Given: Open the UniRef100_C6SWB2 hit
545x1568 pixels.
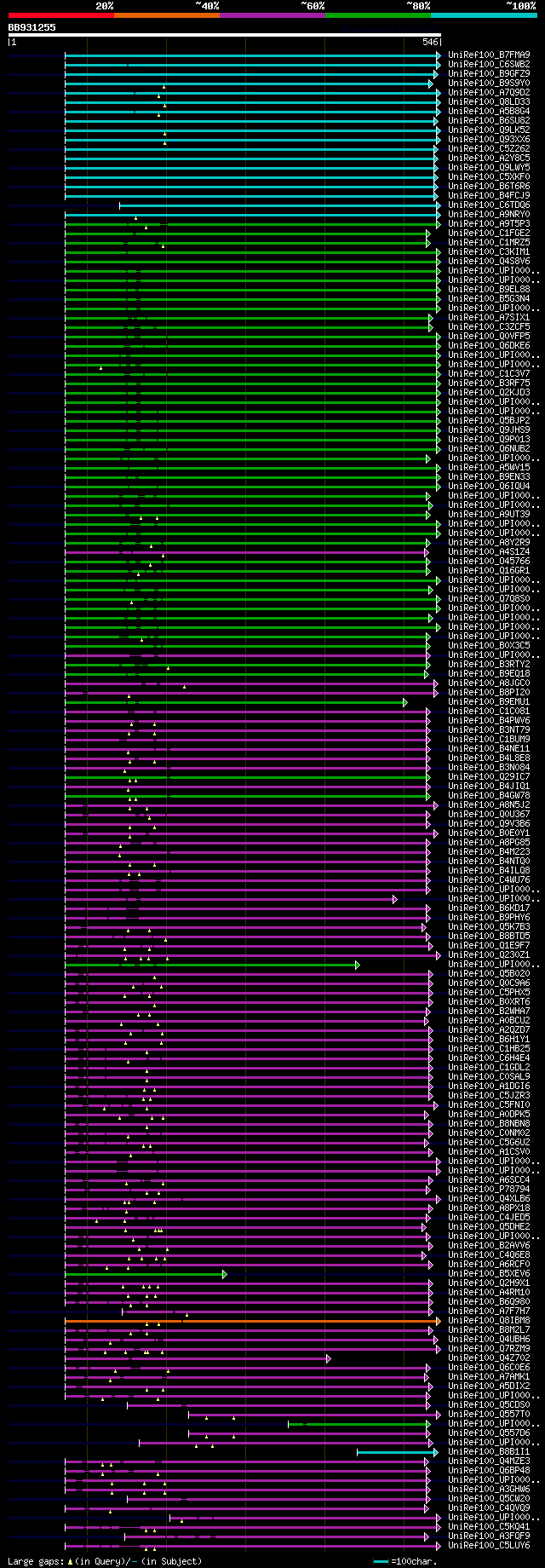Looking at the screenshot, I should [x=489, y=65].
